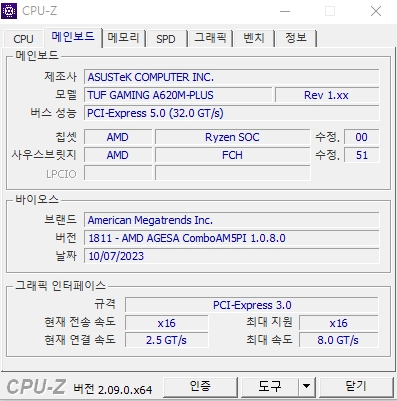Screen dimensions: 397x401
Task: Click the Ryzen SOC chipset field
Action: click(232, 137)
